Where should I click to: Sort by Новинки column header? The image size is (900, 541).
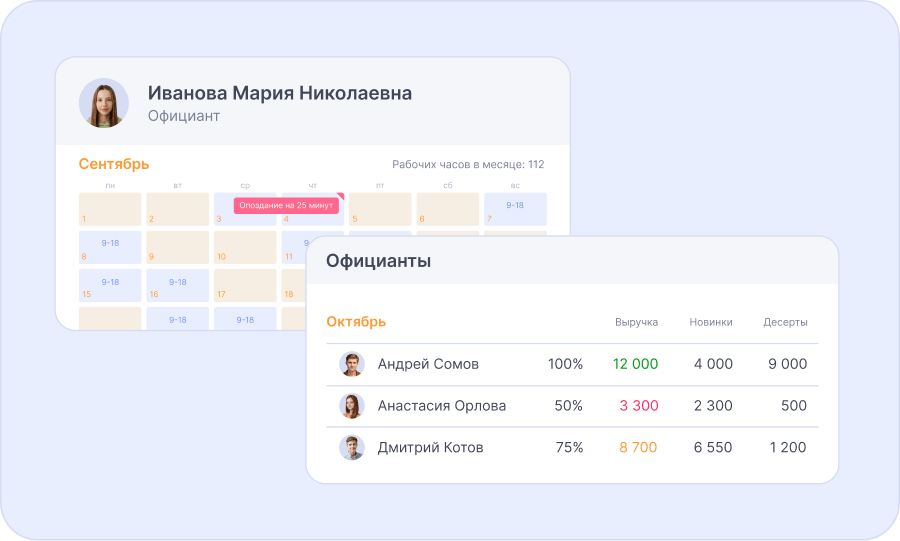tap(711, 322)
